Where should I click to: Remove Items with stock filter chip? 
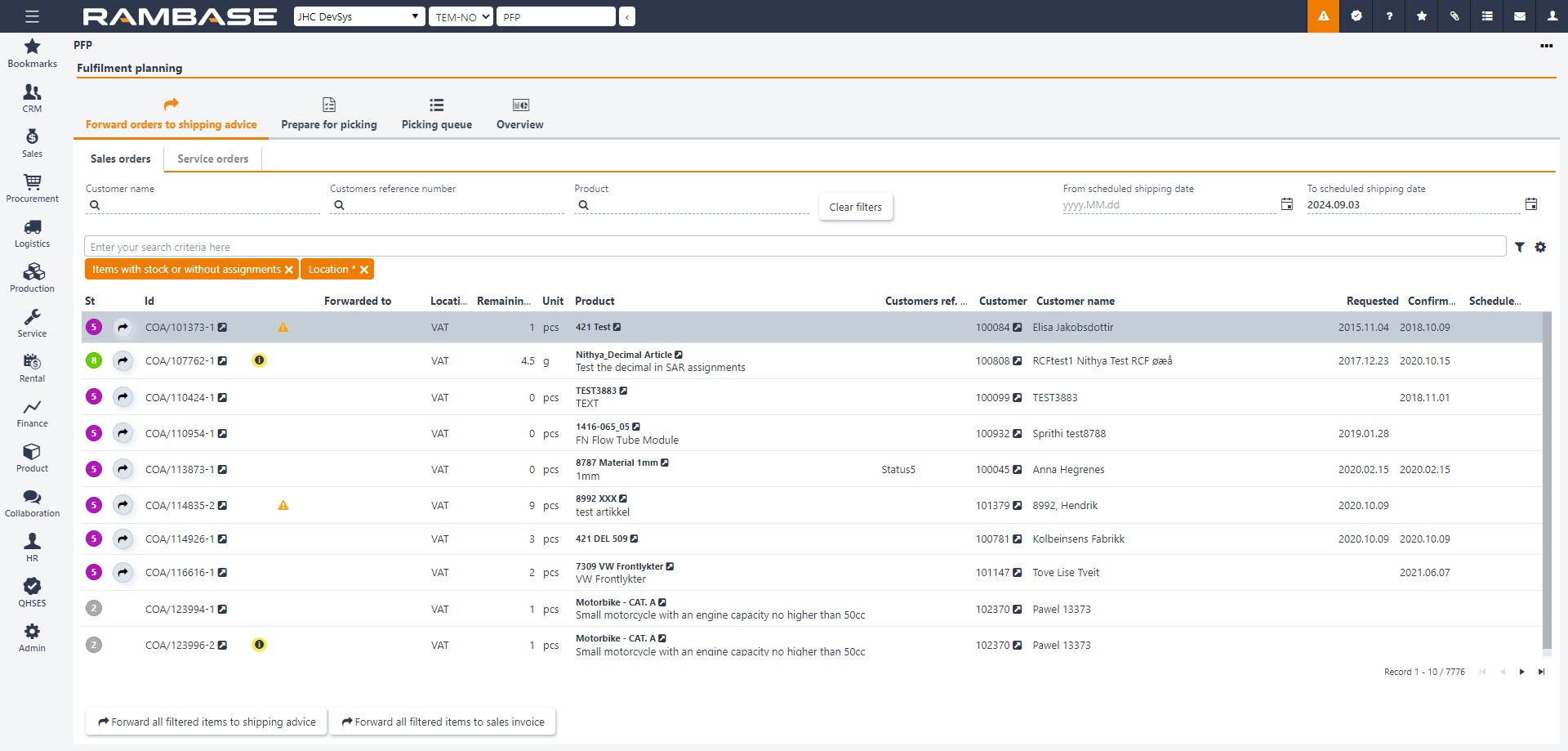pyautogui.click(x=289, y=270)
